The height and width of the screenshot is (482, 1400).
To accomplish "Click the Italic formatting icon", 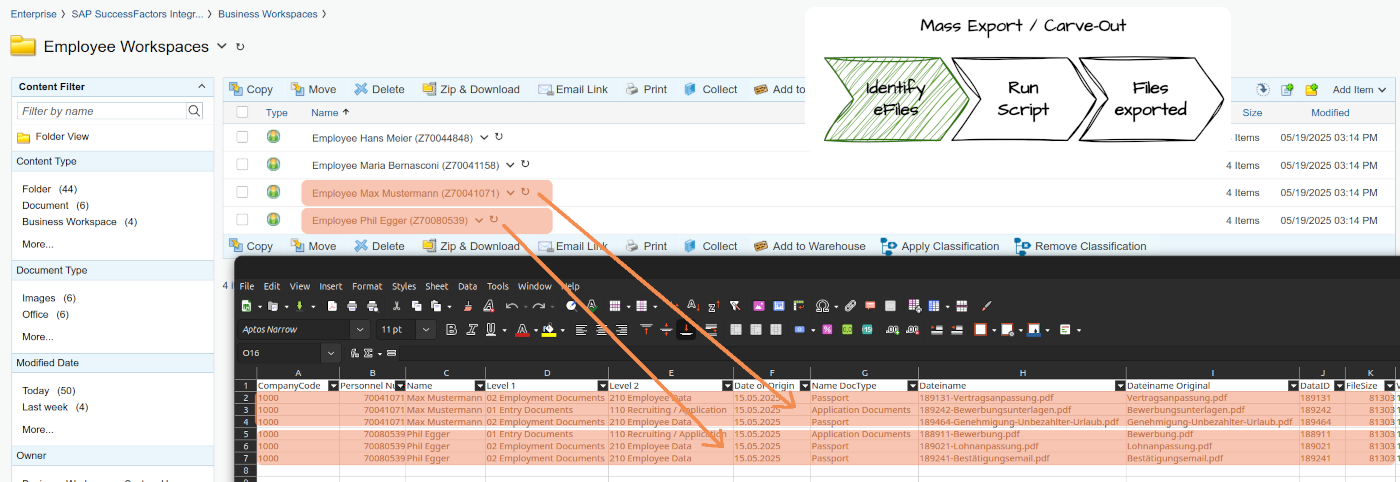I will 470,329.
